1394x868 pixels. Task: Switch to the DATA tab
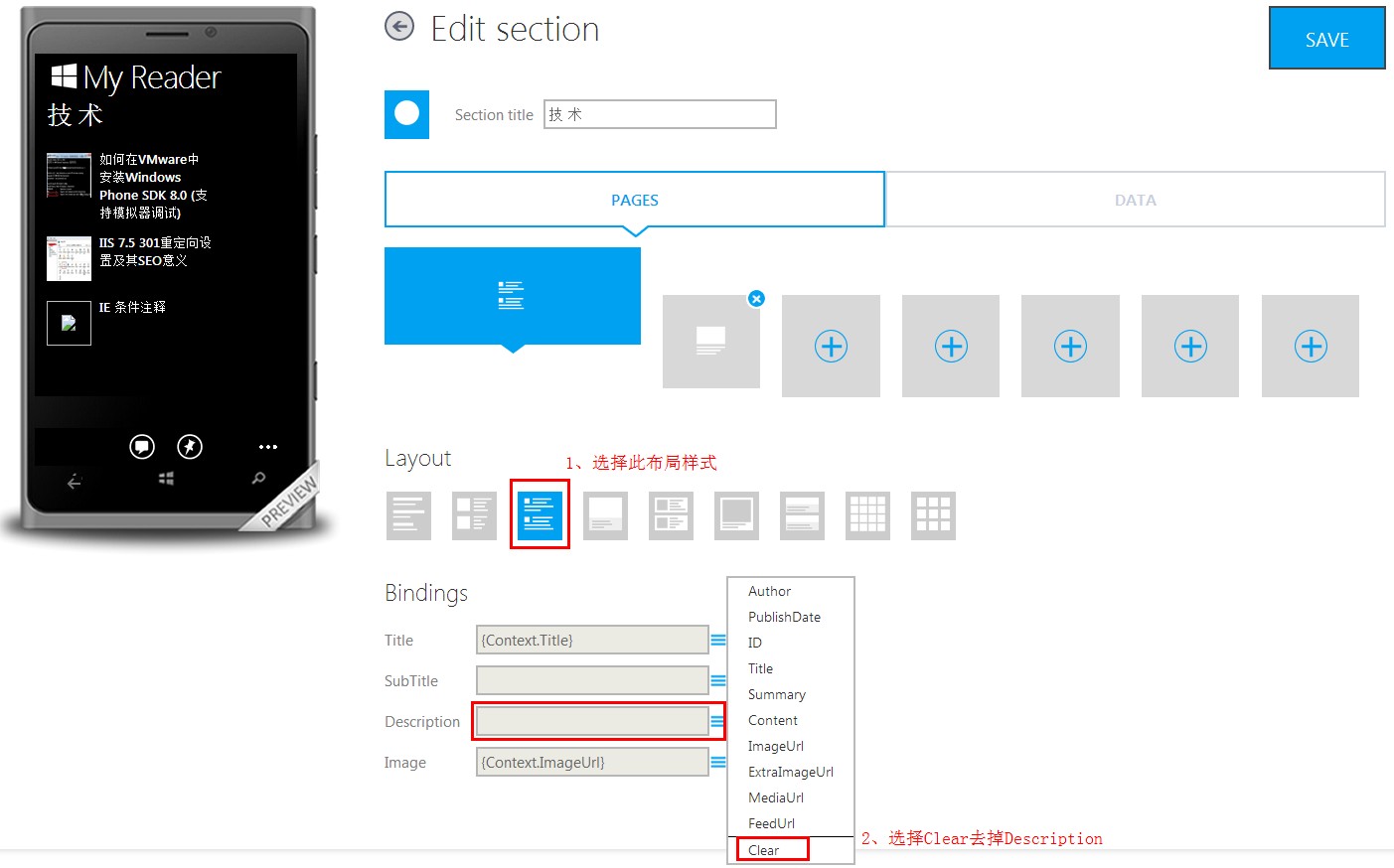(1135, 200)
